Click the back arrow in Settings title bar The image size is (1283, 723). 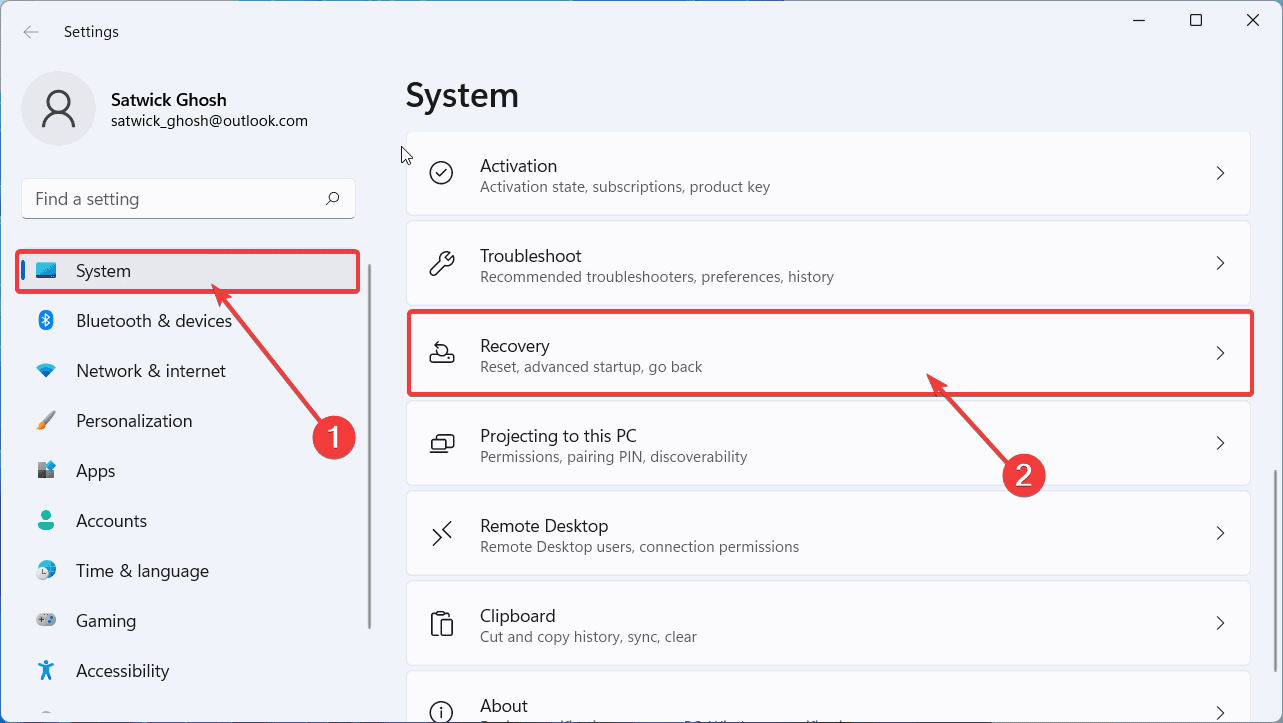tap(31, 32)
